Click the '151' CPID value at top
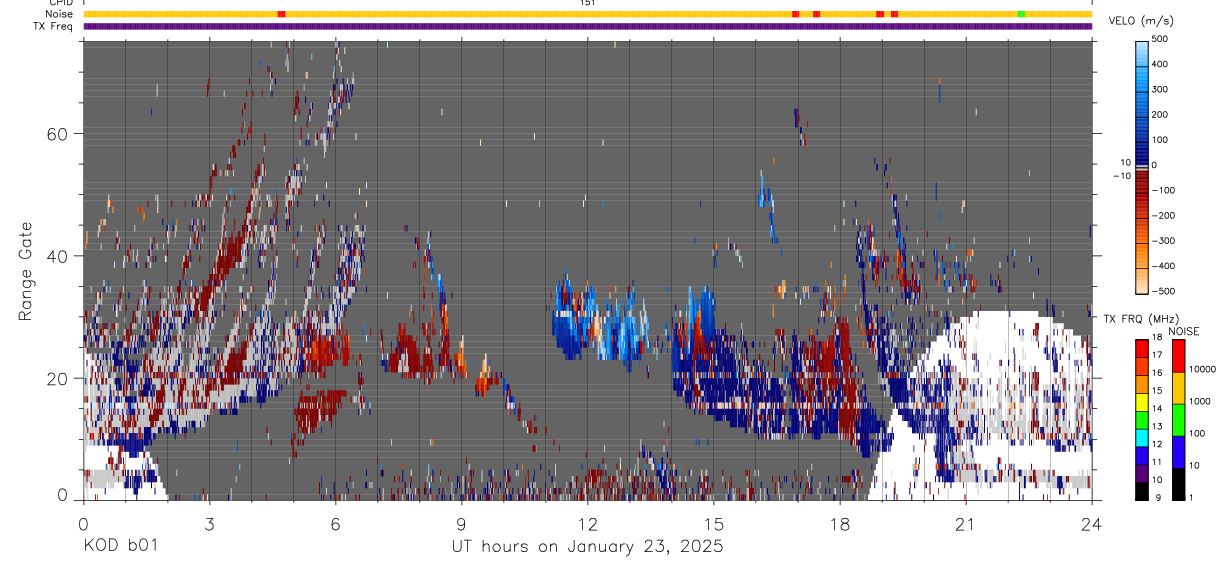The width and height of the screenshot is (1228, 567). tap(588, 3)
